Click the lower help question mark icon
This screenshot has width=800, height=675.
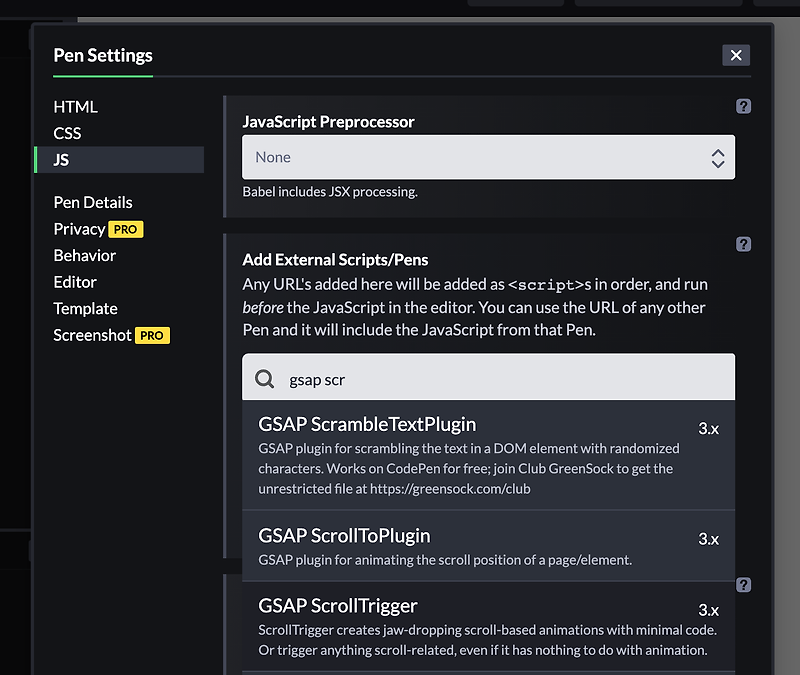coord(743,585)
